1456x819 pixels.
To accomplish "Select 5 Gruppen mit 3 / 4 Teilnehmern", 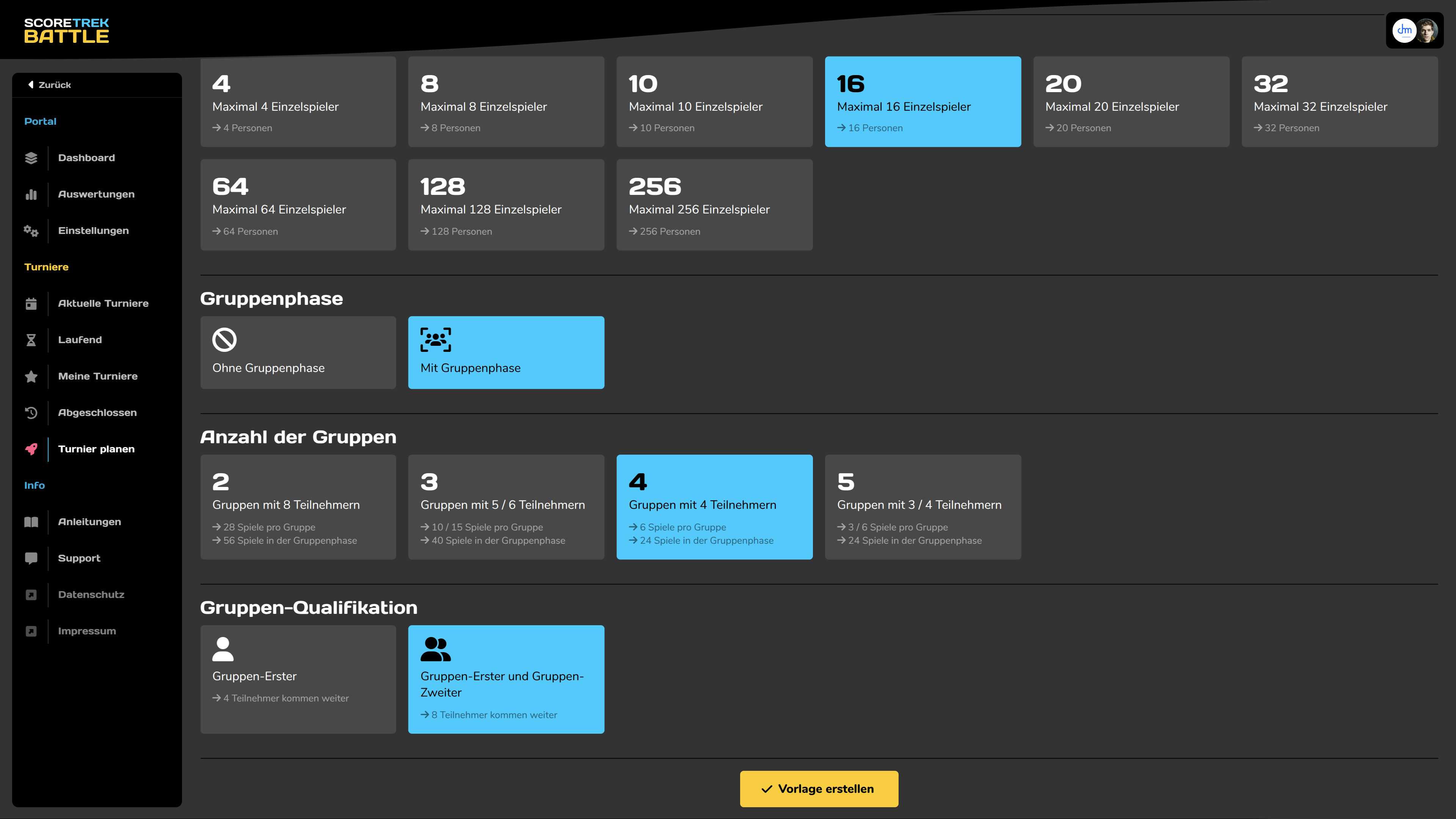I will click(923, 507).
